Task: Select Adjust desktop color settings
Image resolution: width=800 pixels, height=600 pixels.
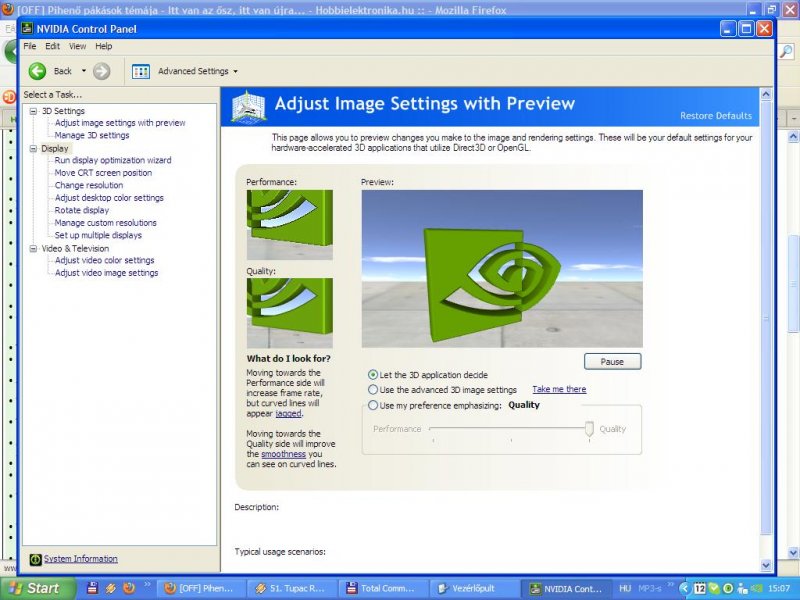Action: click(x=109, y=198)
